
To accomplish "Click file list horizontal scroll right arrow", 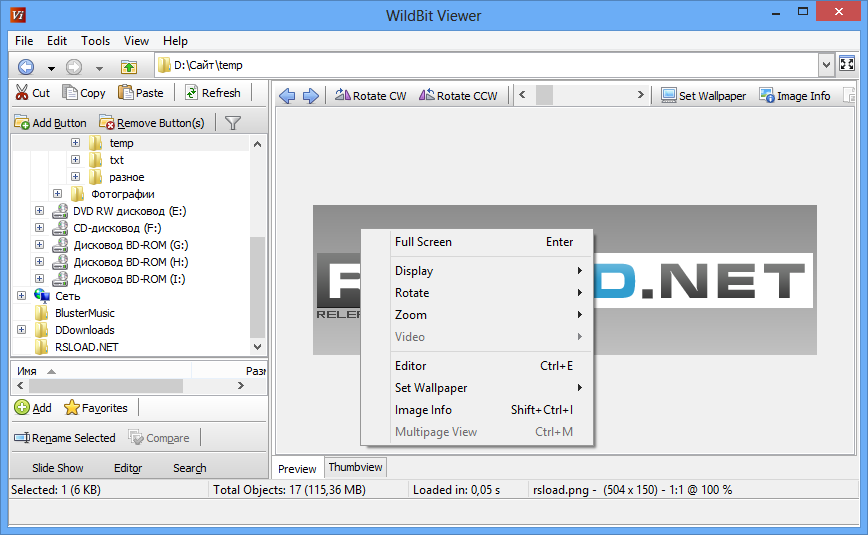I will click(241, 385).
